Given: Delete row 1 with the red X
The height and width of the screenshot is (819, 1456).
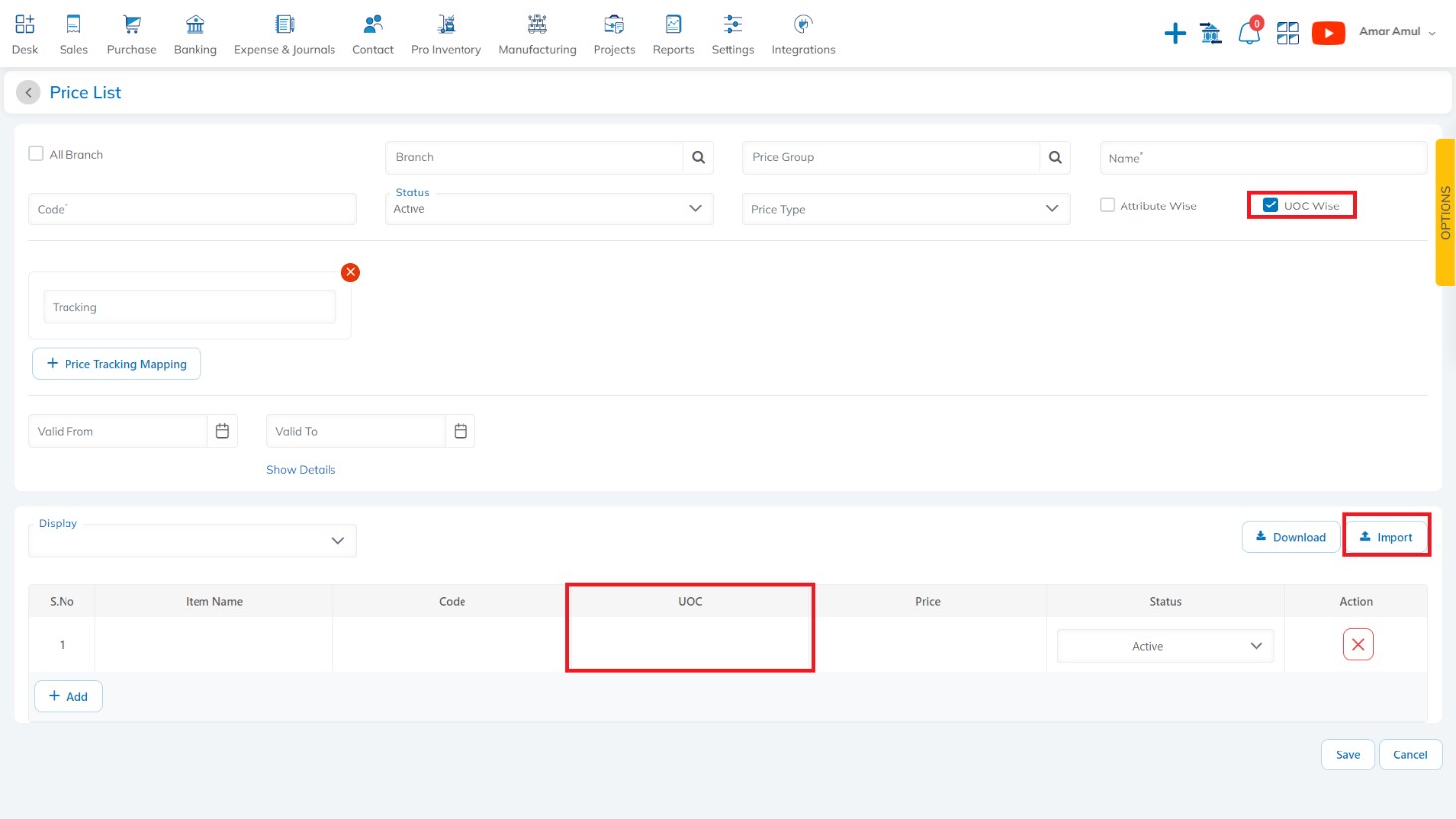Looking at the screenshot, I should click(x=1358, y=645).
